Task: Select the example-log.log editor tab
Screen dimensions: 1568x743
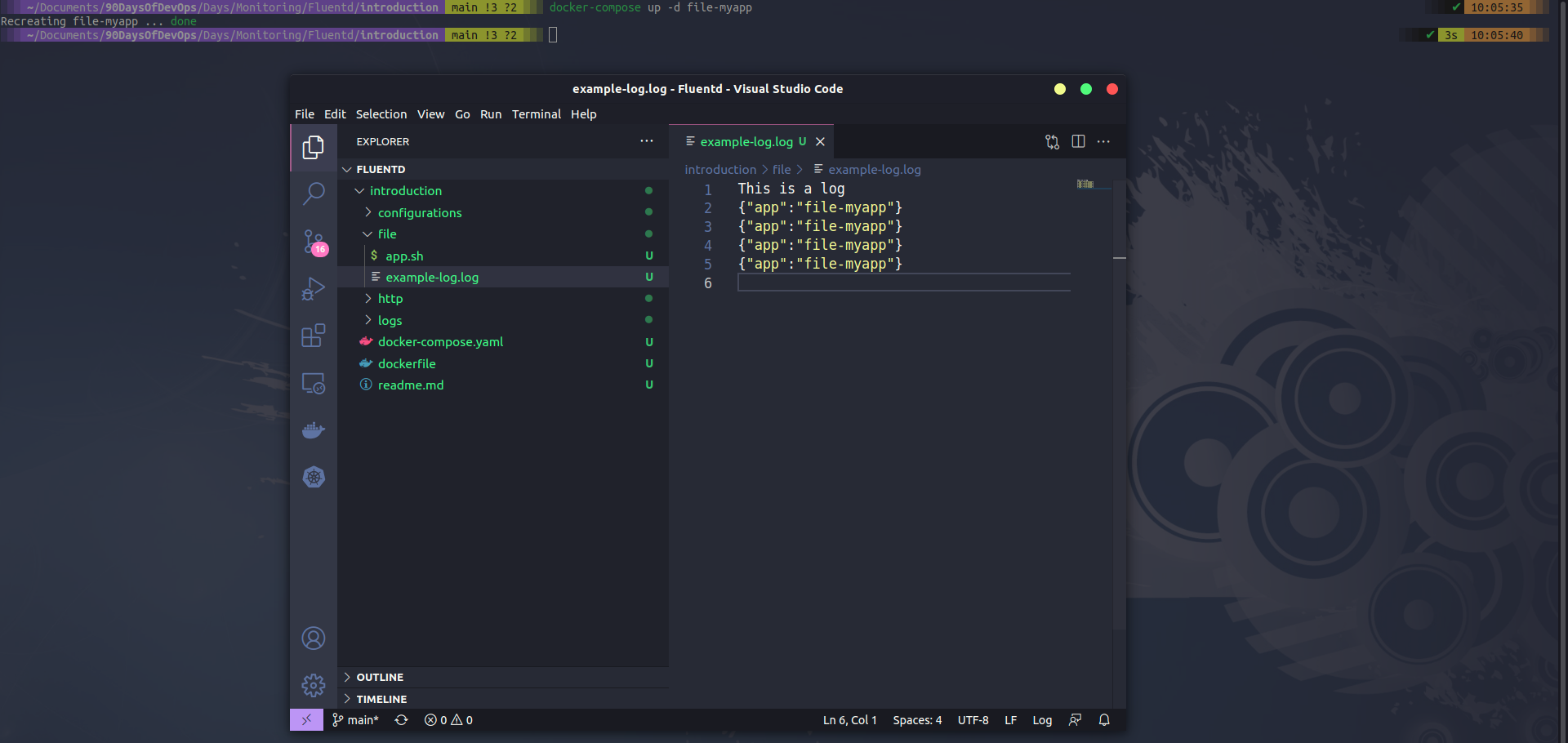Action: (x=751, y=142)
